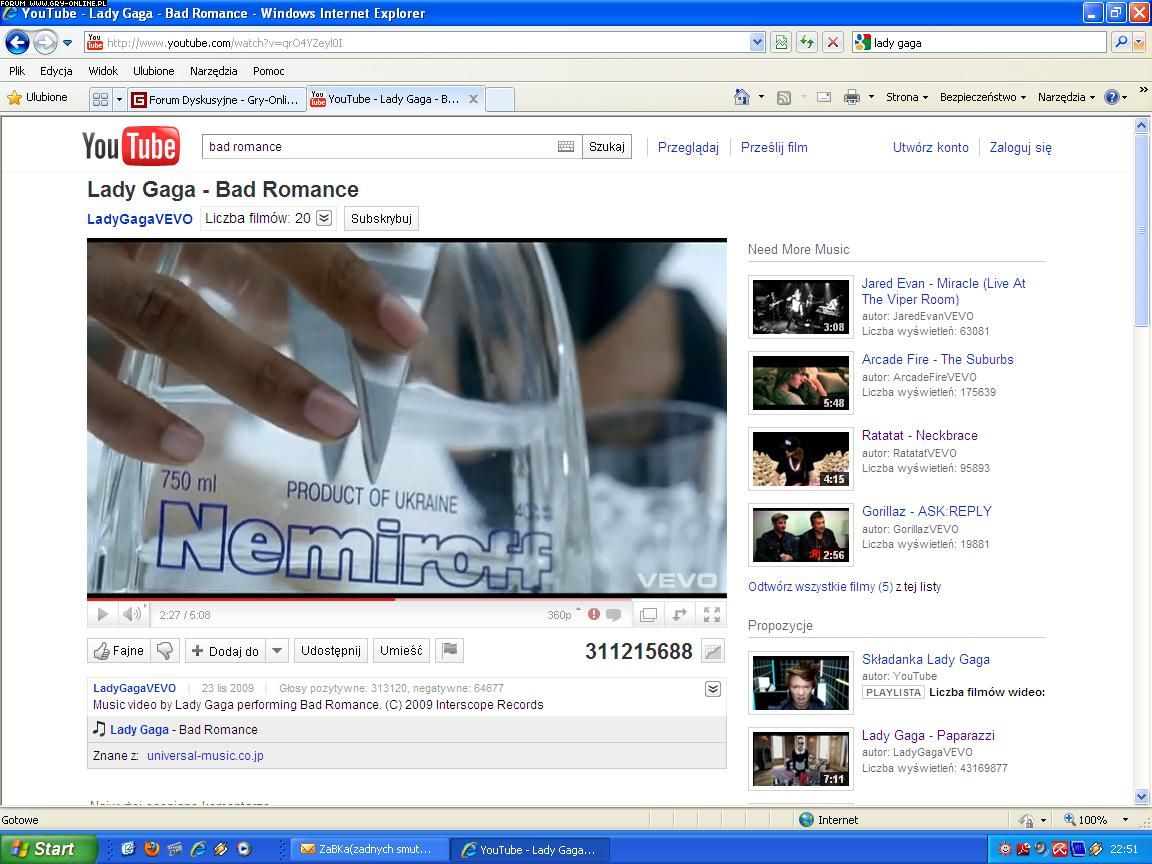Click the lady gaga browser search box
Image resolution: width=1152 pixels, height=864 pixels.
tap(979, 43)
